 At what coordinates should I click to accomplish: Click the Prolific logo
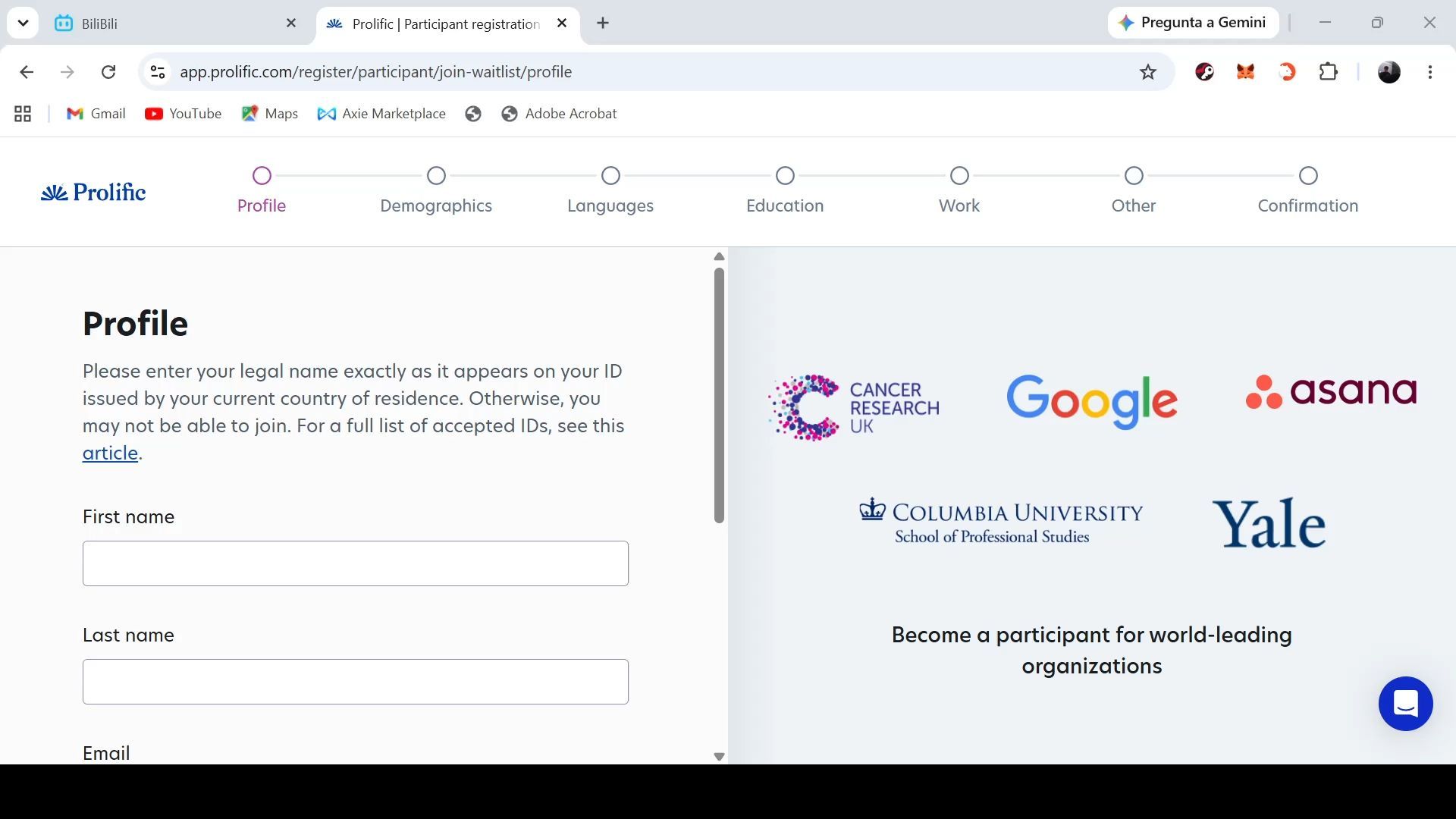pos(93,193)
